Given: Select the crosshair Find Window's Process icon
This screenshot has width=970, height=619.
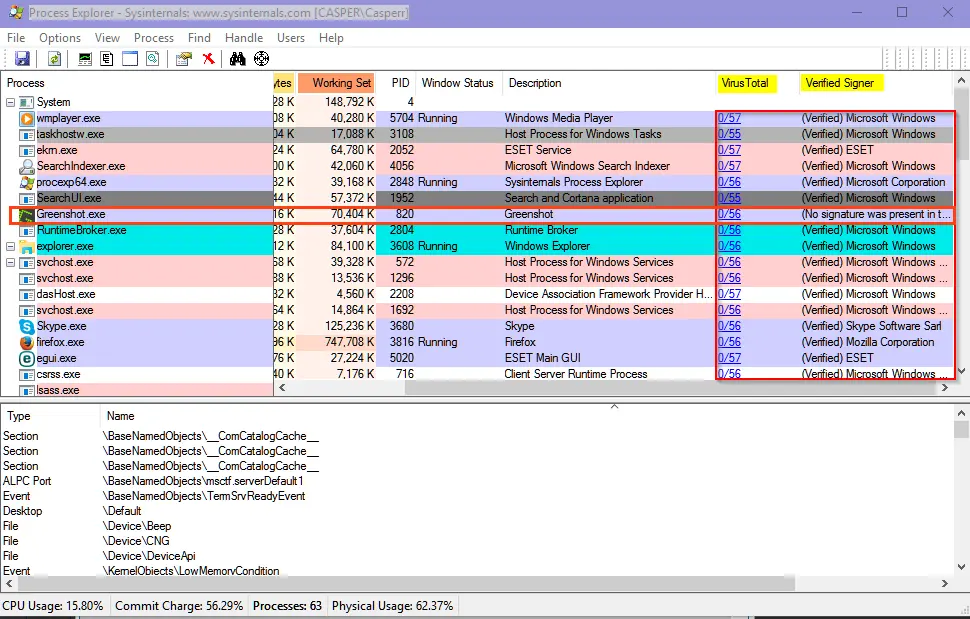Looking at the screenshot, I should [262, 59].
